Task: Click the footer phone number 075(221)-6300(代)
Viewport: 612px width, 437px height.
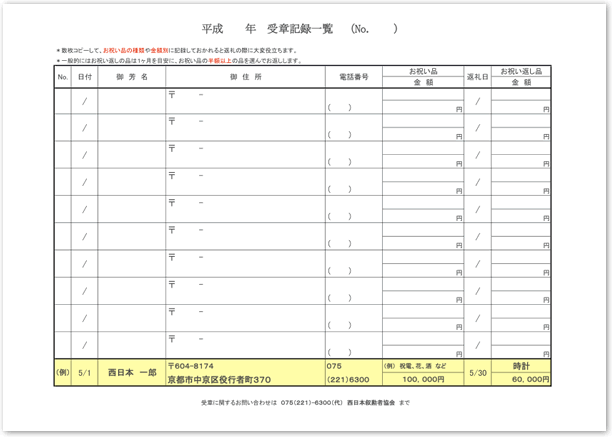Action: (x=311, y=403)
